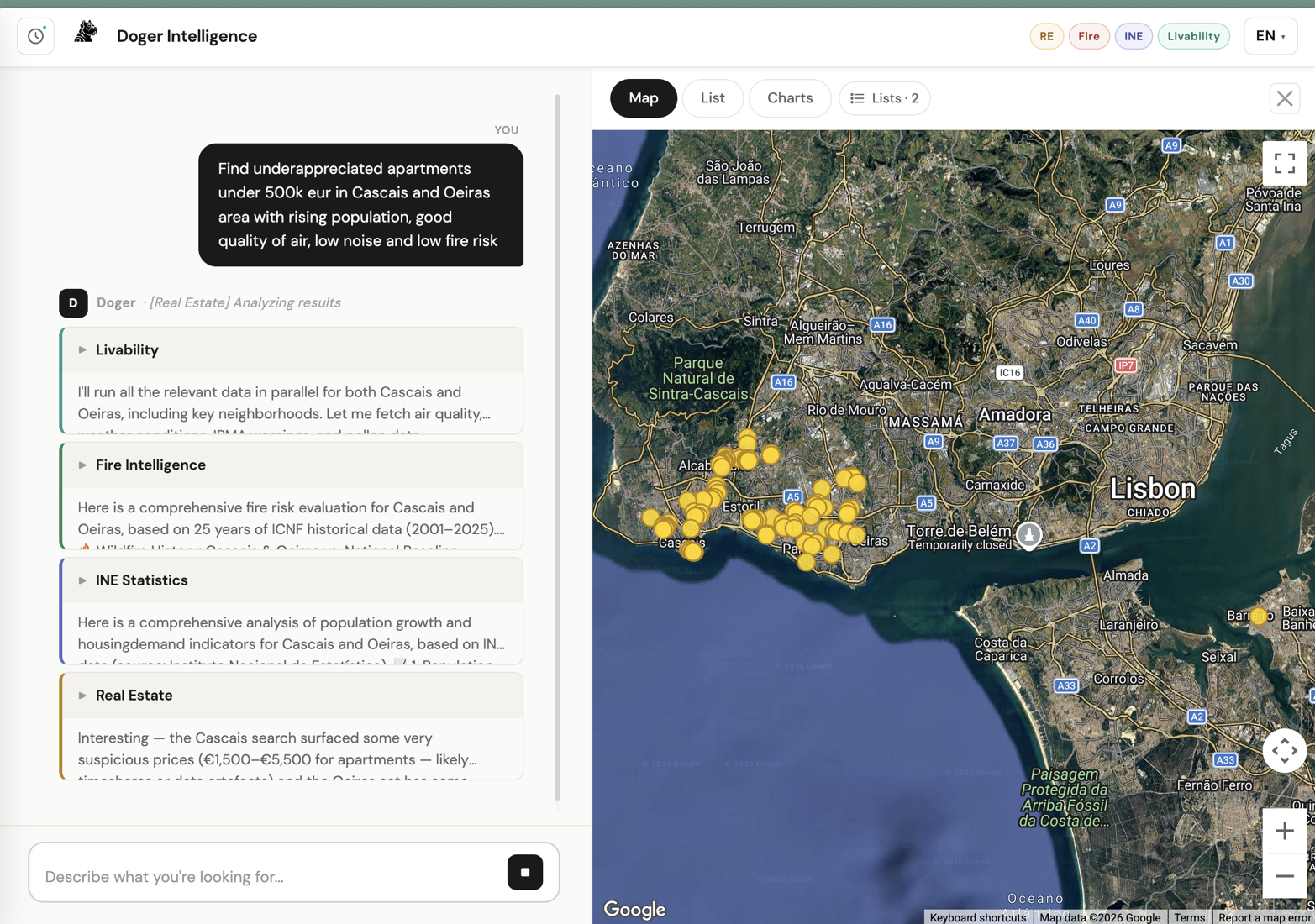Viewport: 1315px width, 924px height.
Task: Click the Google logo on map
Action: click(634, 909)
